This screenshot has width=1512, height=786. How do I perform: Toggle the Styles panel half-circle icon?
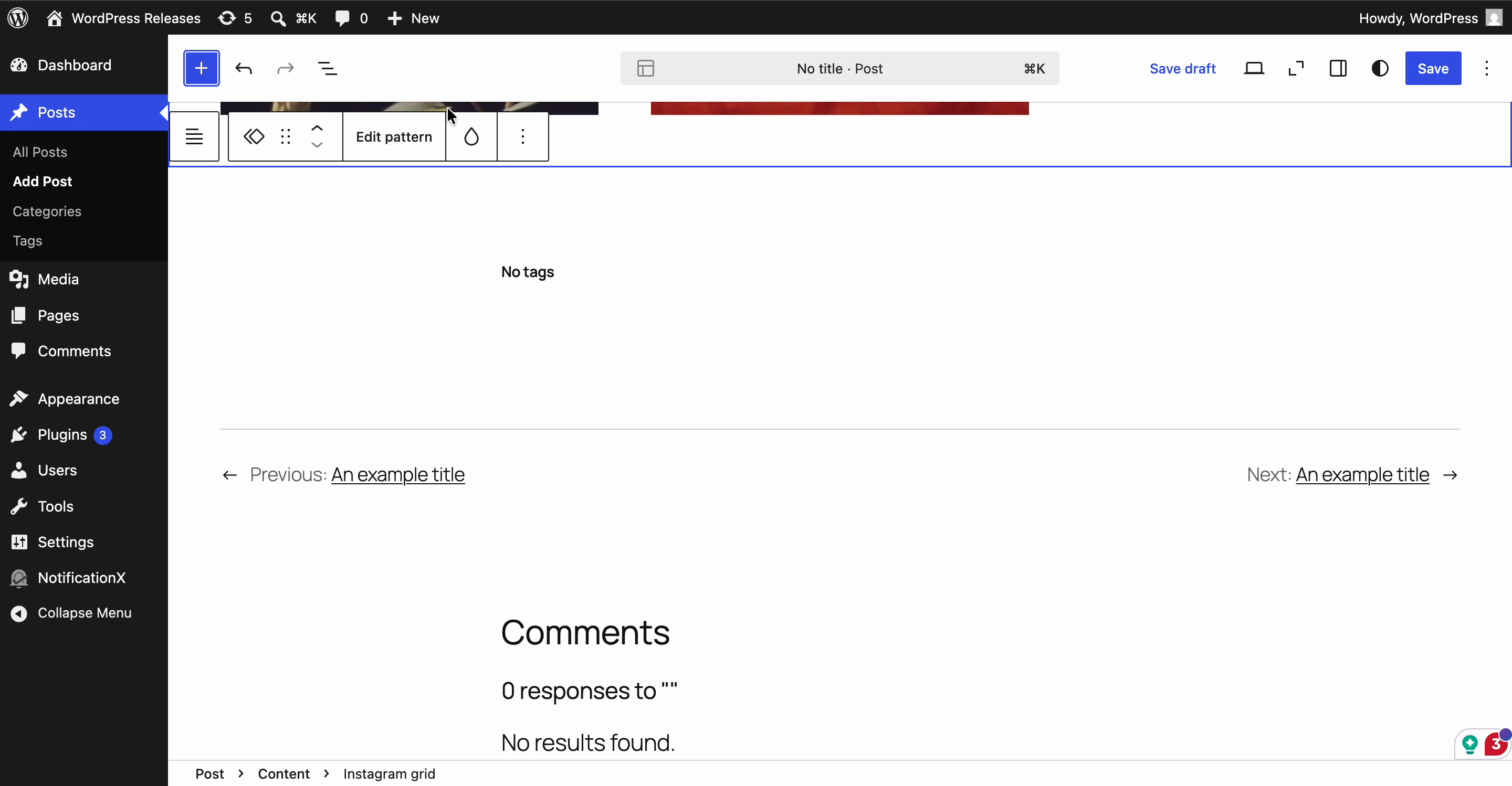1380,69
